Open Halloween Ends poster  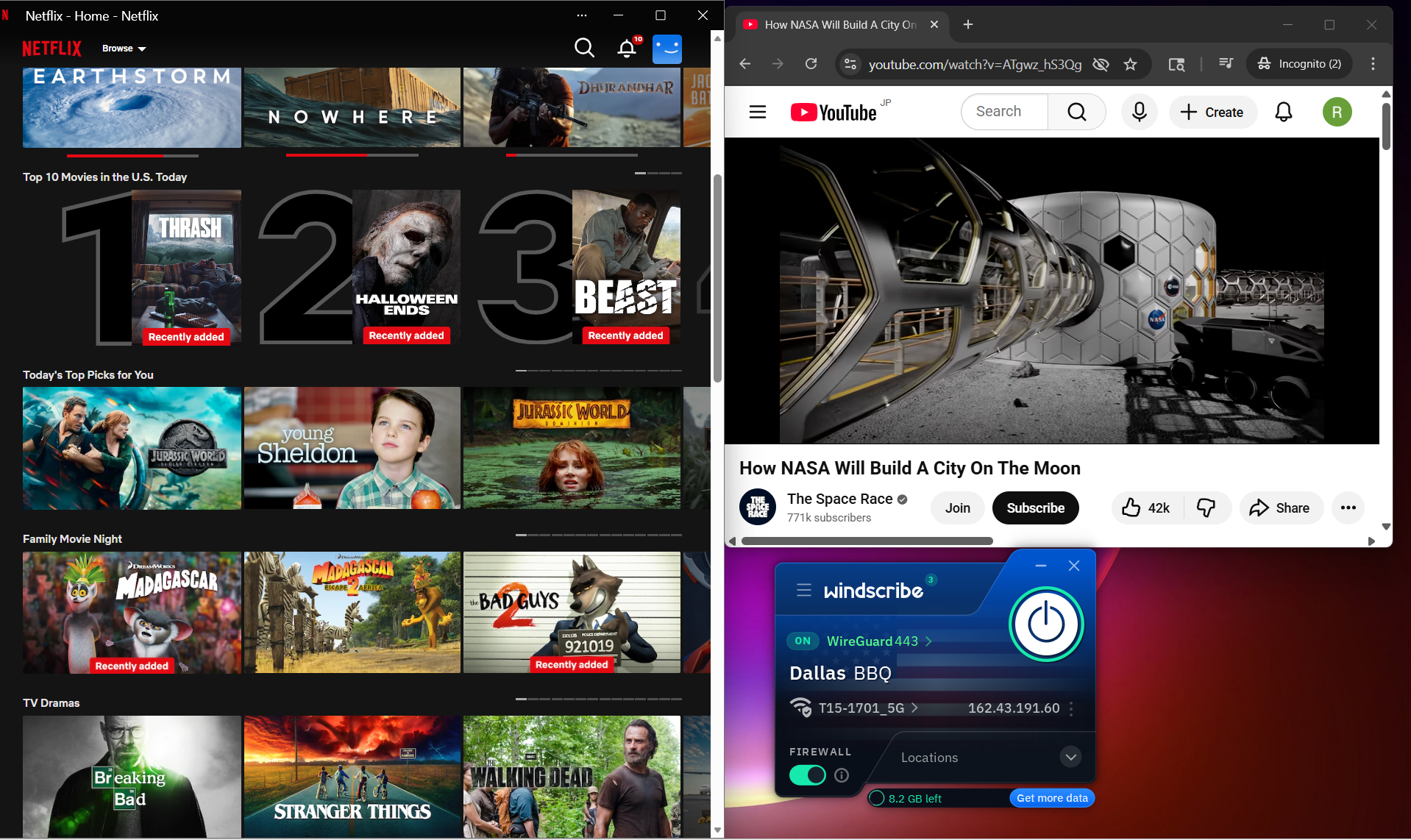[x=406, y=267]
